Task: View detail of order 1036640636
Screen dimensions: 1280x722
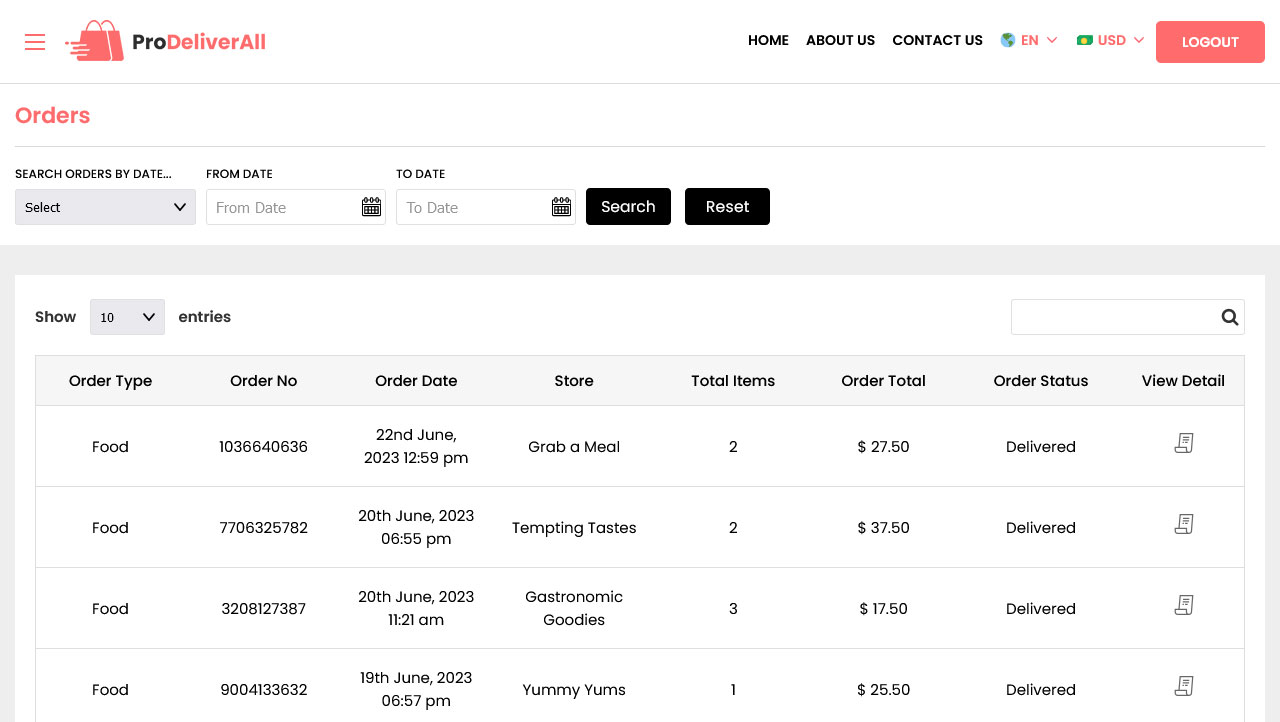Action: (x=1184, y=443)
